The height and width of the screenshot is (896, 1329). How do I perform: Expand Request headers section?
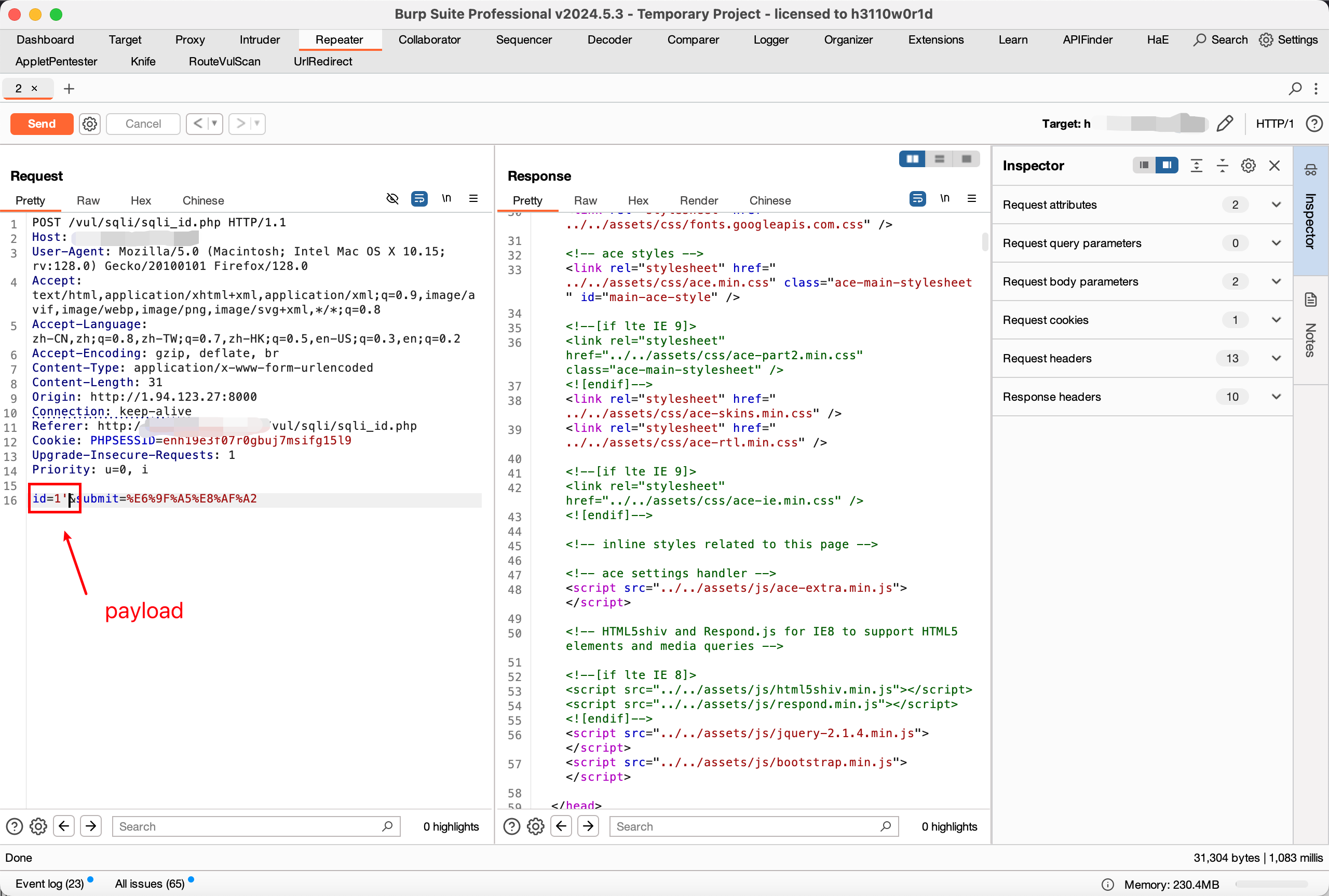click(1276, 358)
